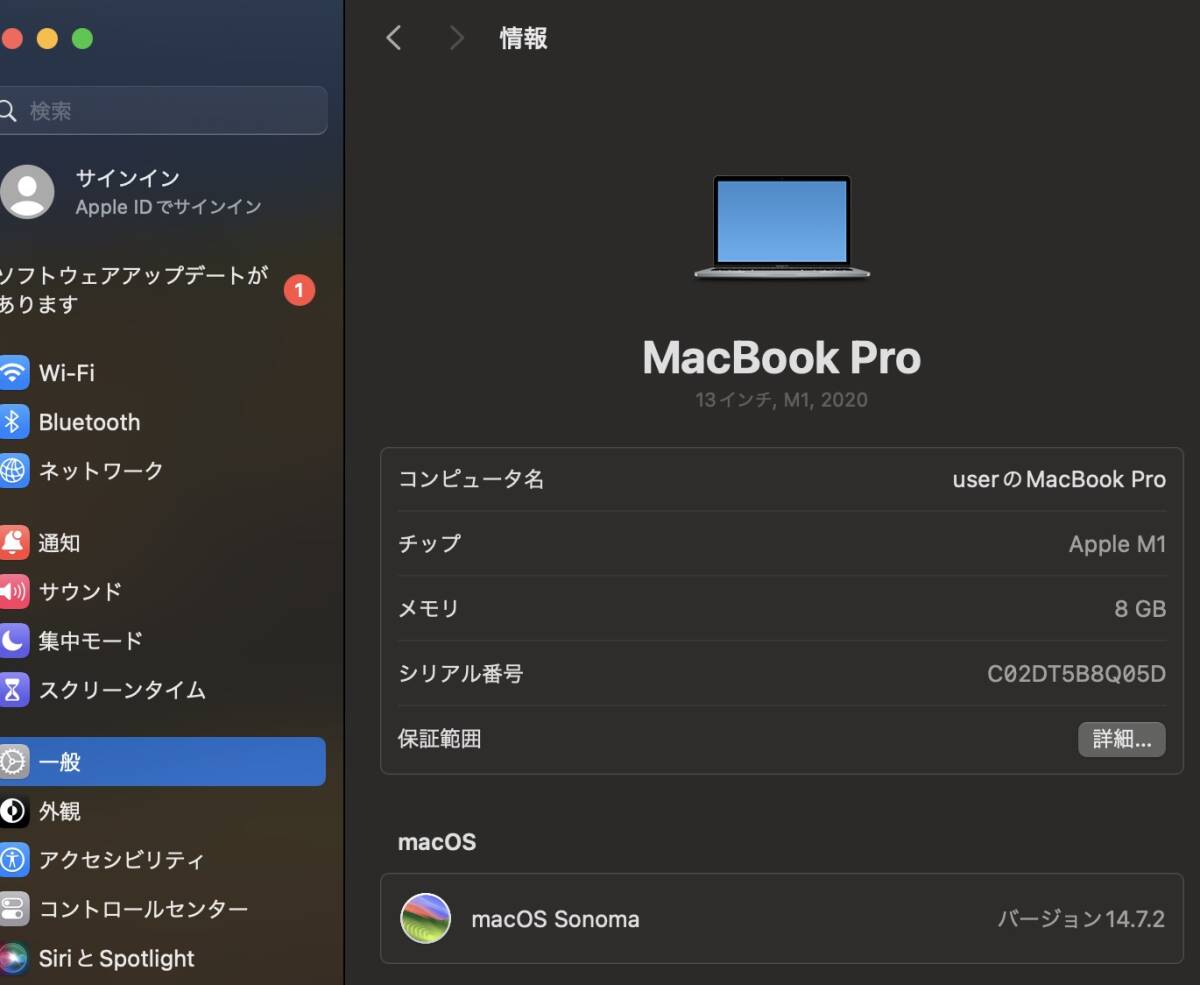
Task: Open Wi-Fi settings icon
Action: point(13,373)
